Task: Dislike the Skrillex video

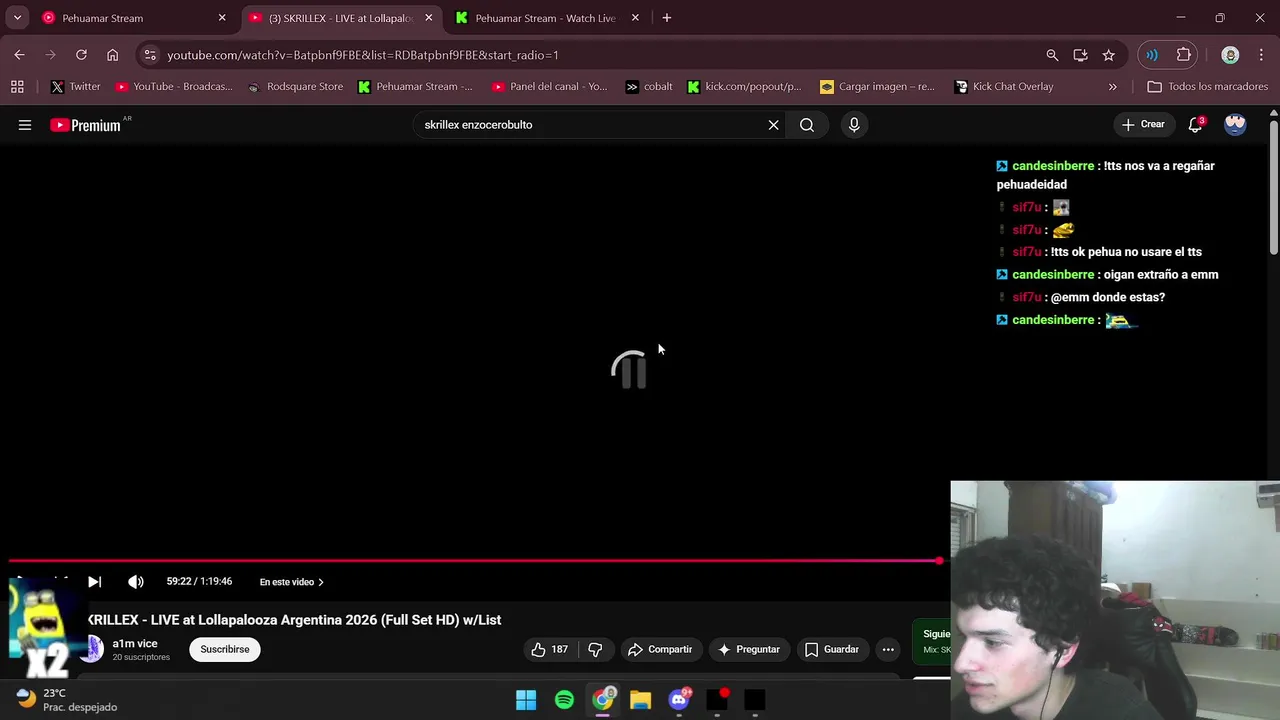Action: pos(595,649)
